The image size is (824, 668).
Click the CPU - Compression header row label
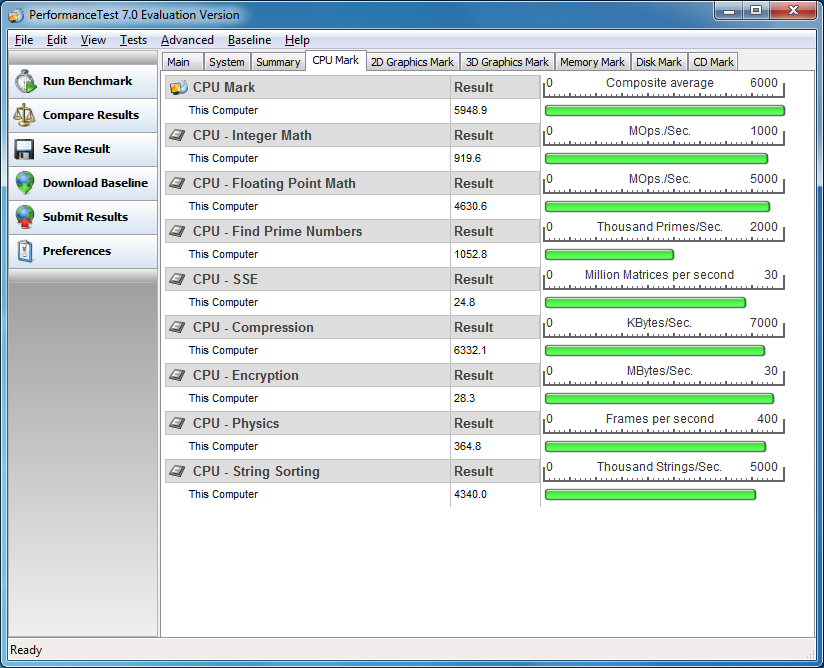(253, 327)
